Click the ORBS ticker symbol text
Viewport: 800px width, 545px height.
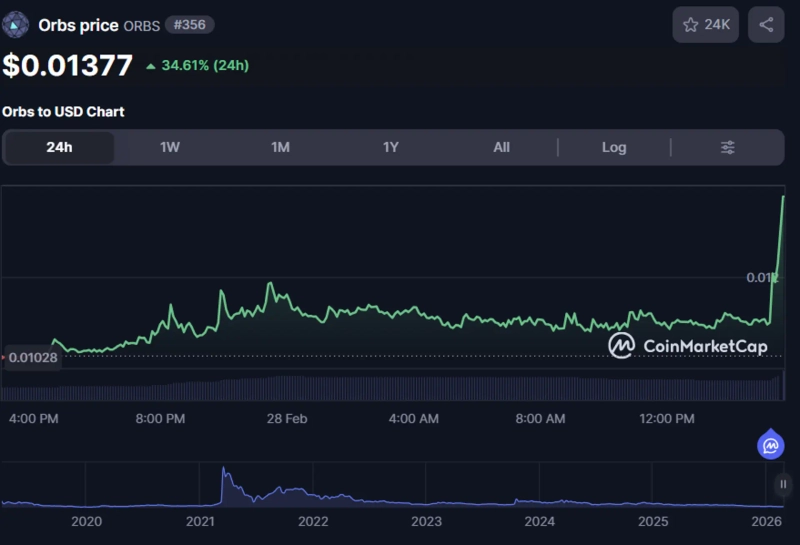[x=140, y=25]
